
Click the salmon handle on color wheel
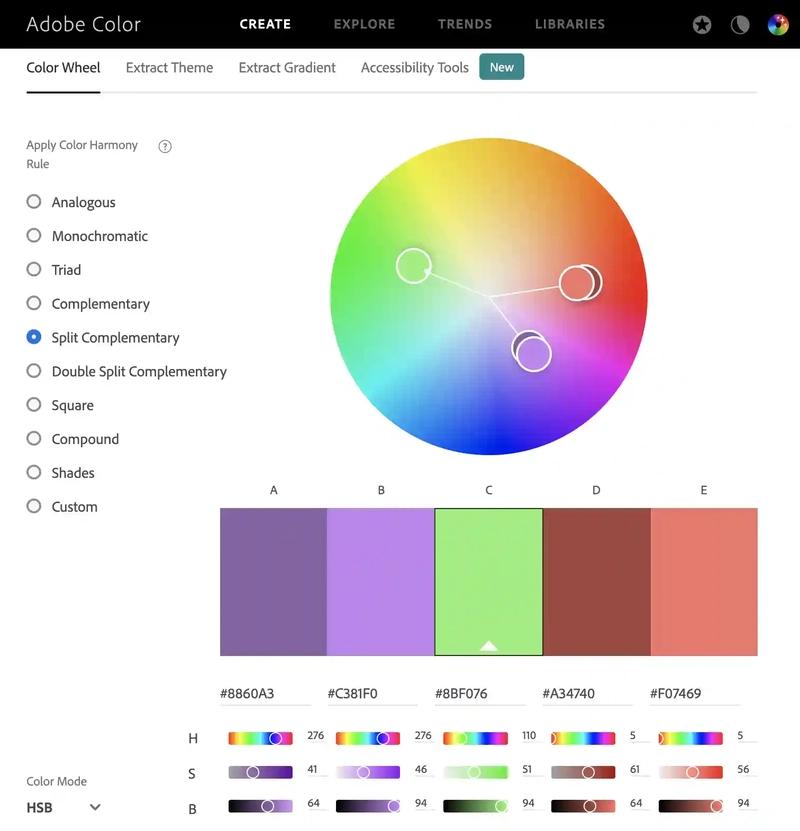click(x=576, y=284)
